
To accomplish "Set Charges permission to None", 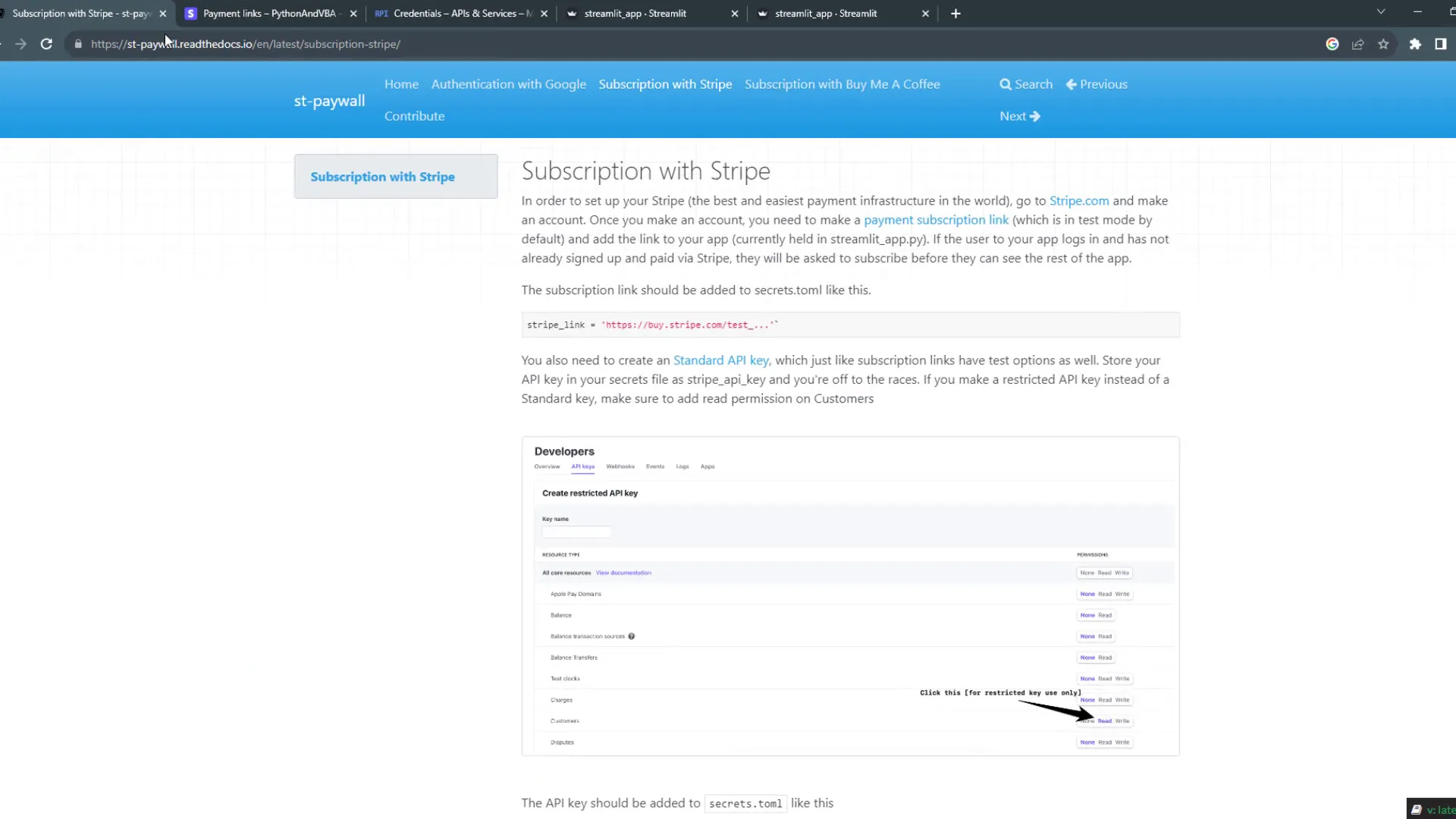I will [1086, 699].
